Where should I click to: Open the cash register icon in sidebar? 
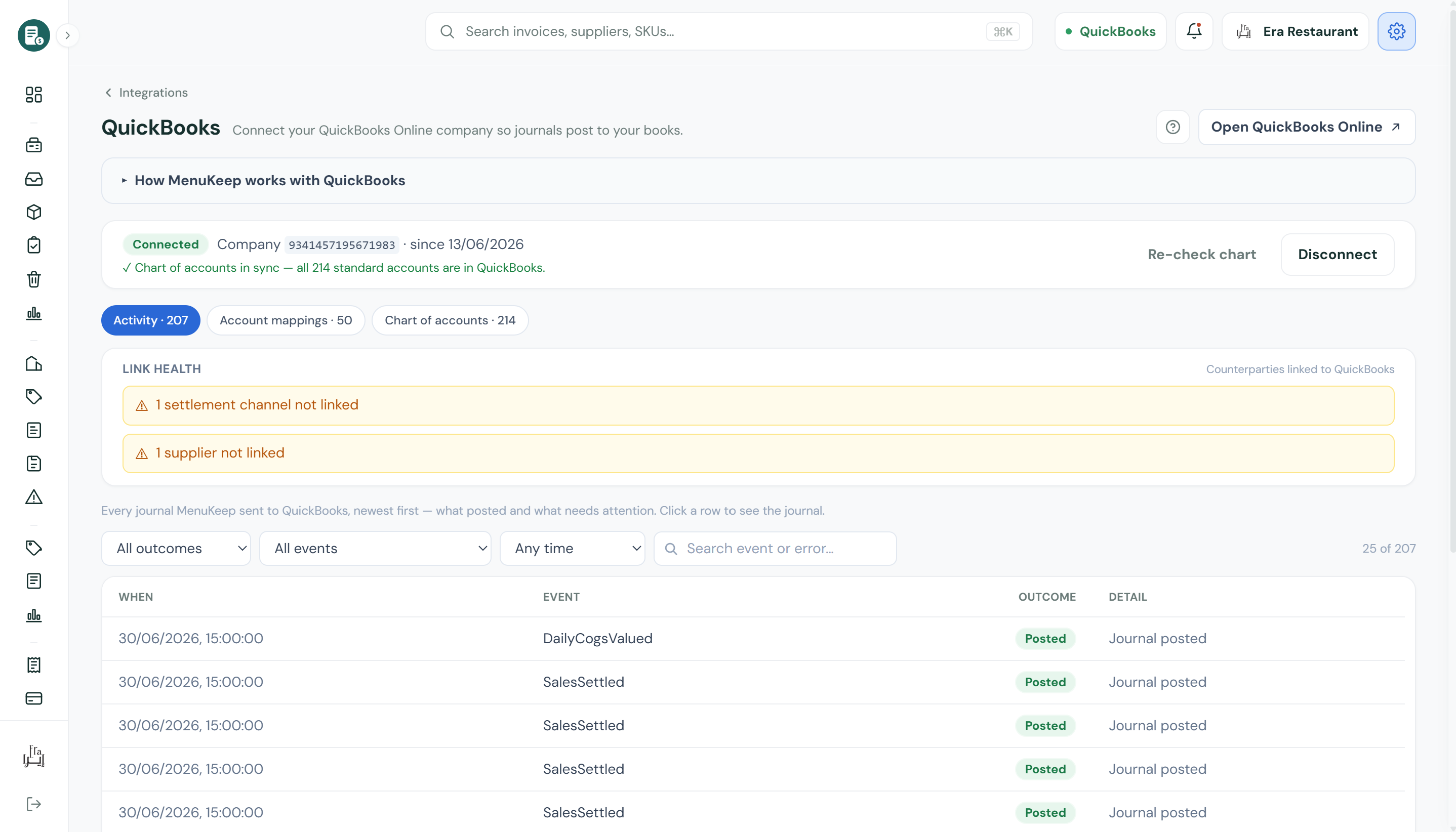tap(34, 145)
